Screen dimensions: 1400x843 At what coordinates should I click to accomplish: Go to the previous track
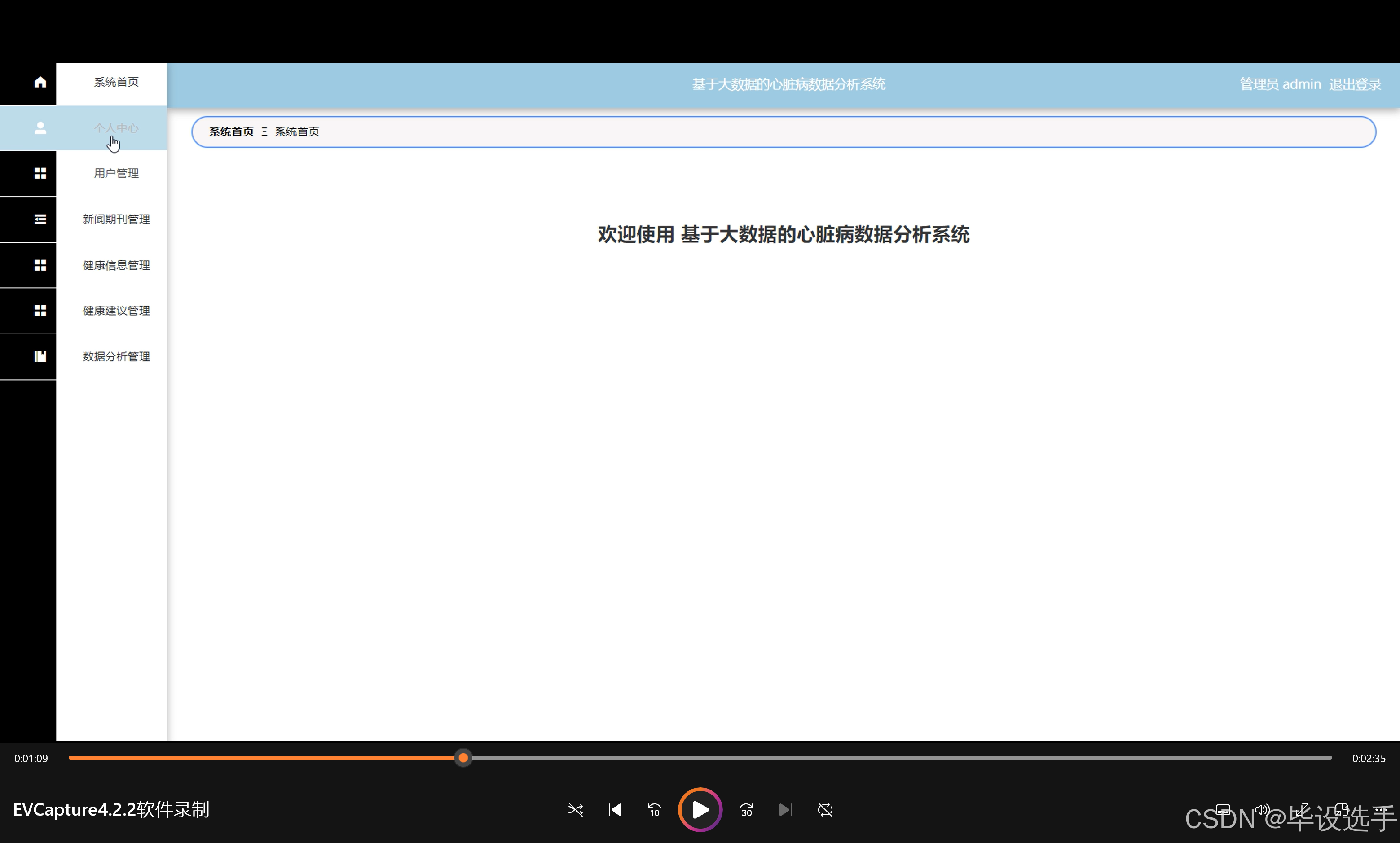click(615, 809)
